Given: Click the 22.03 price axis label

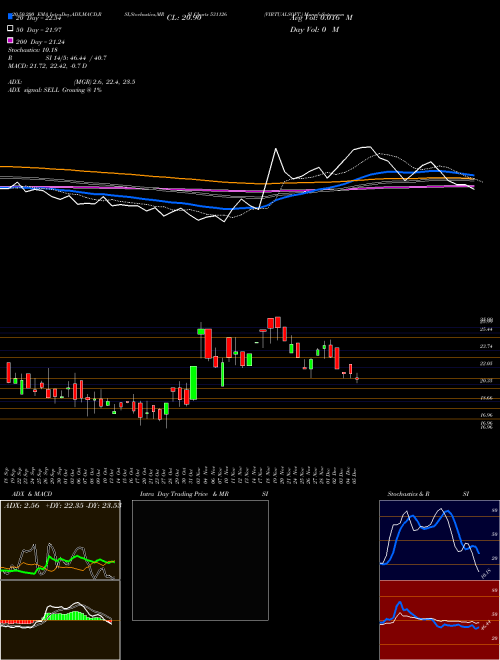Looking at the screenshot, I should (486, 363).
